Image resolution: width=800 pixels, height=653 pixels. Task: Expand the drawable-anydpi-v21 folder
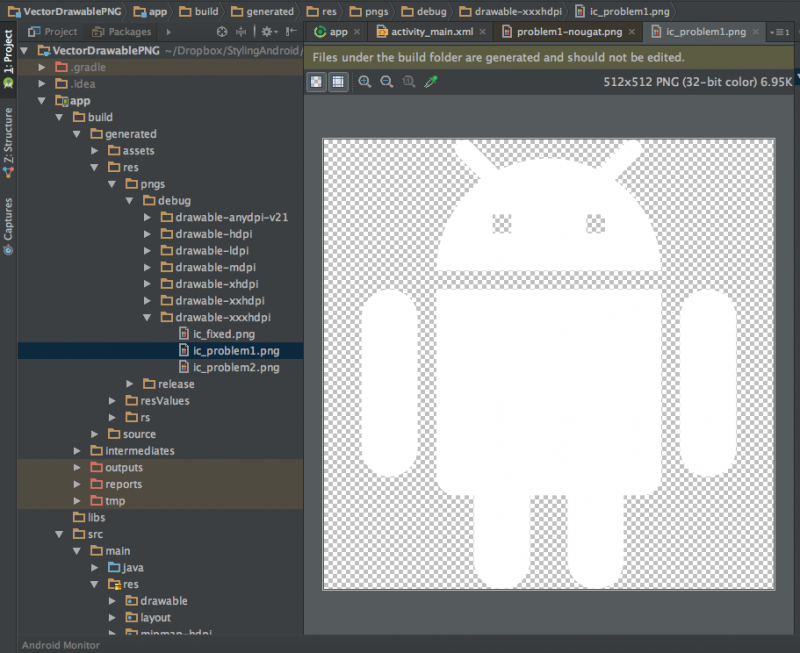coord(147,218)
